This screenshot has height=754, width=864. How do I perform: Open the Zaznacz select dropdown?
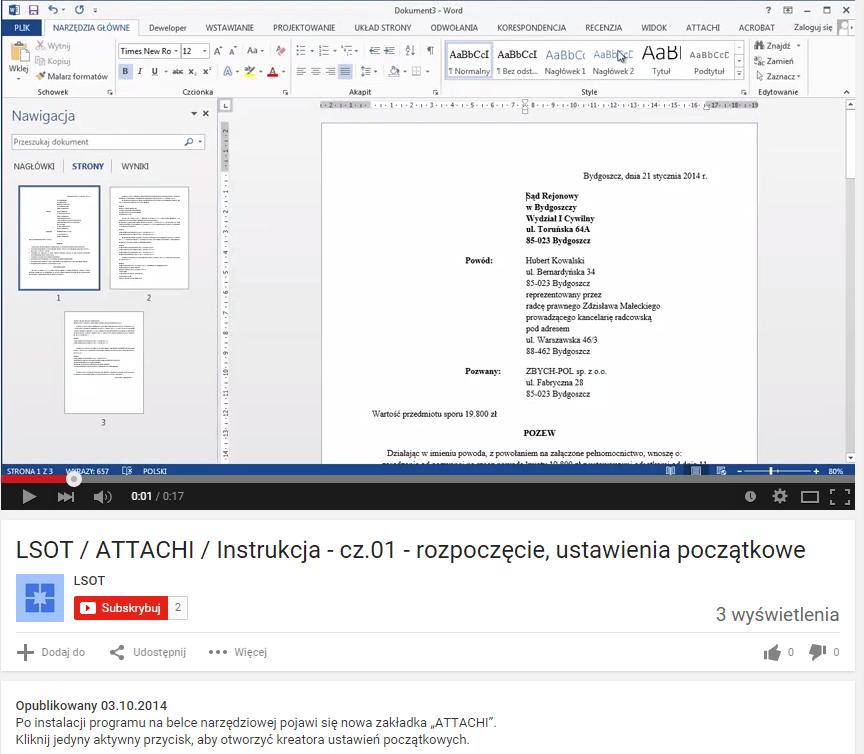coord(778,77)
